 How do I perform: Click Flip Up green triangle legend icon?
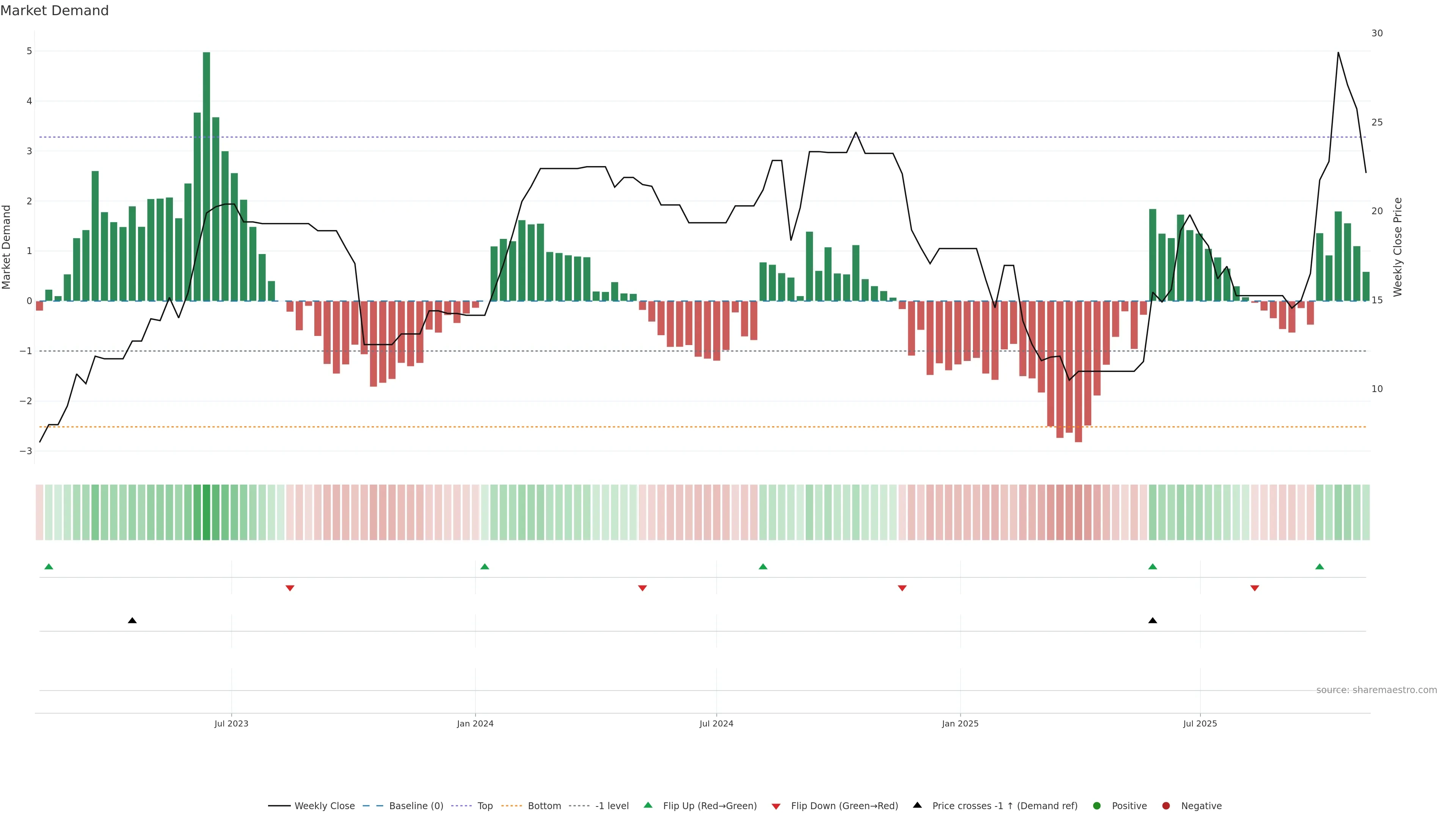point(648,805)
